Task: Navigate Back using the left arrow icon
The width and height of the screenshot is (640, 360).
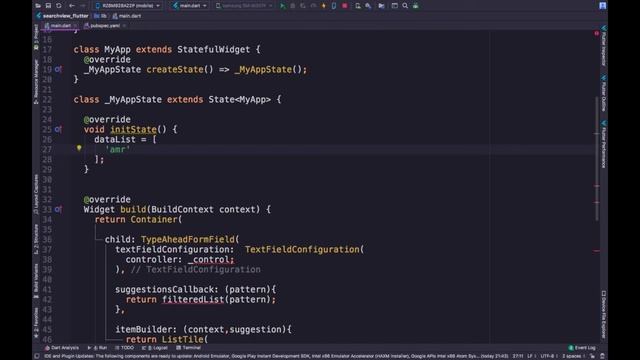Action: [x=72, y=6]
